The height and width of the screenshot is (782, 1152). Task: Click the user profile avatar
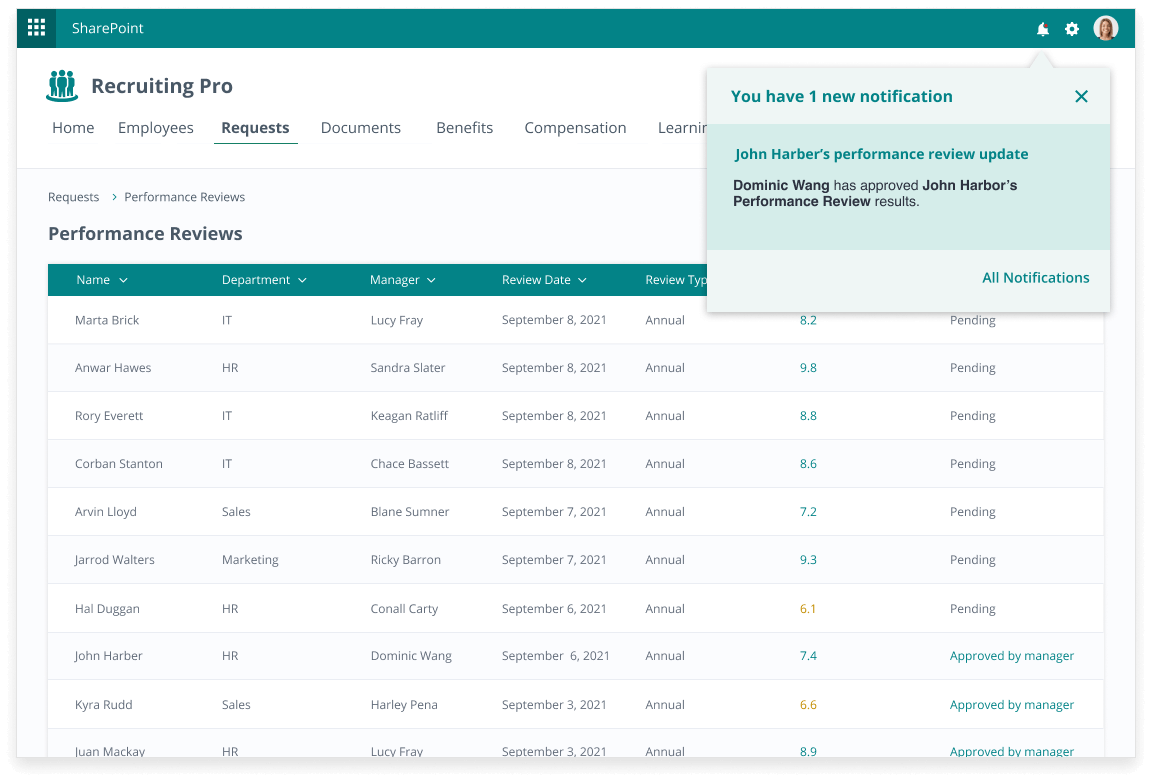(1105, 28)
